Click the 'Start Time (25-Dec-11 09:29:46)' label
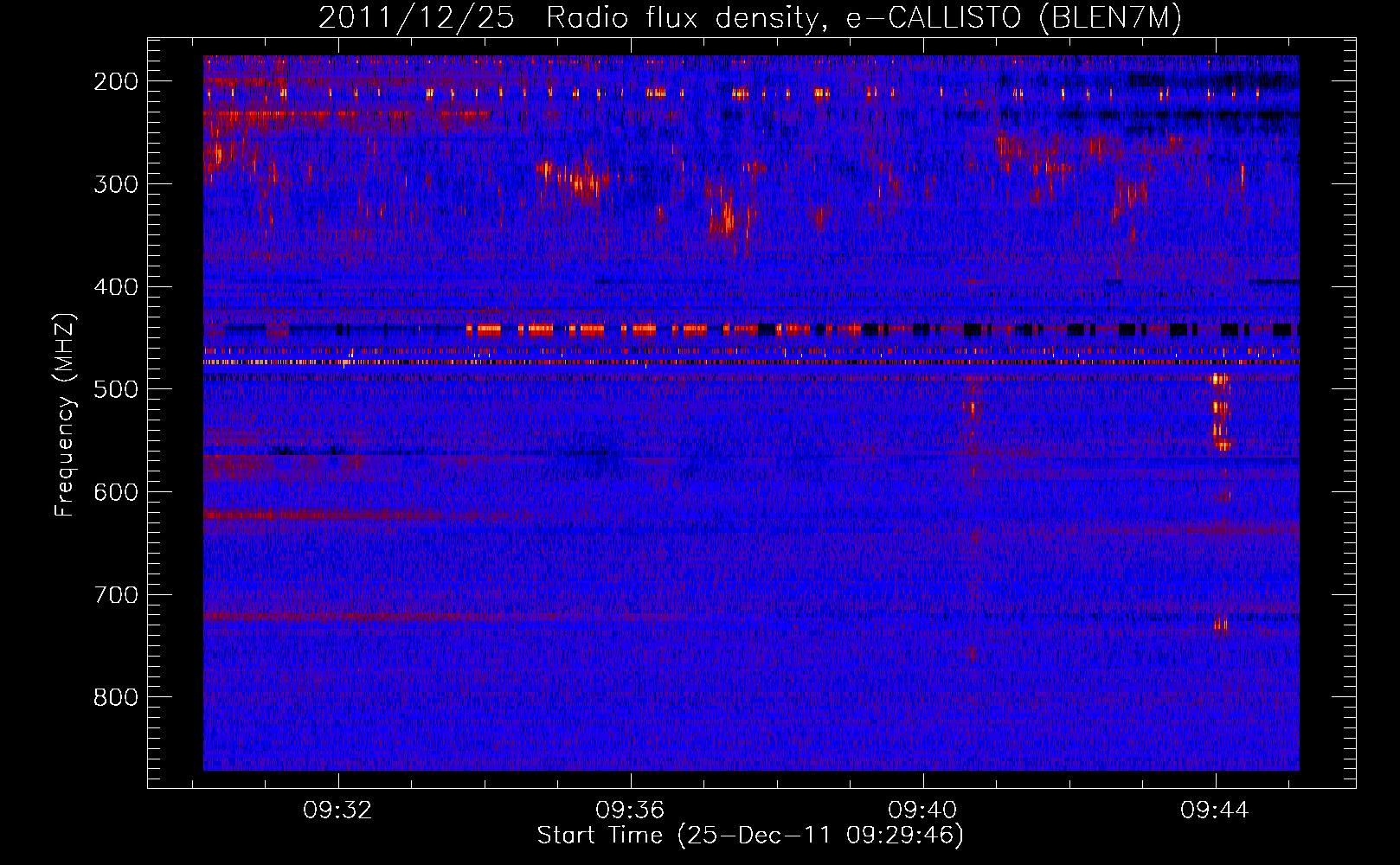 coord(750,836)
